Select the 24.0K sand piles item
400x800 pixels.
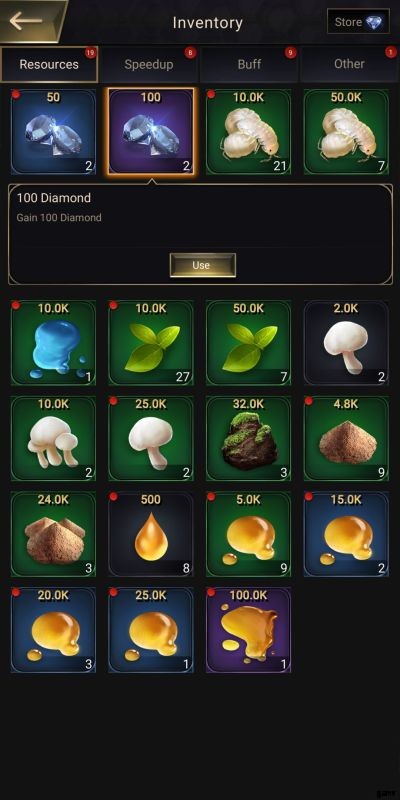click(53, 534)
